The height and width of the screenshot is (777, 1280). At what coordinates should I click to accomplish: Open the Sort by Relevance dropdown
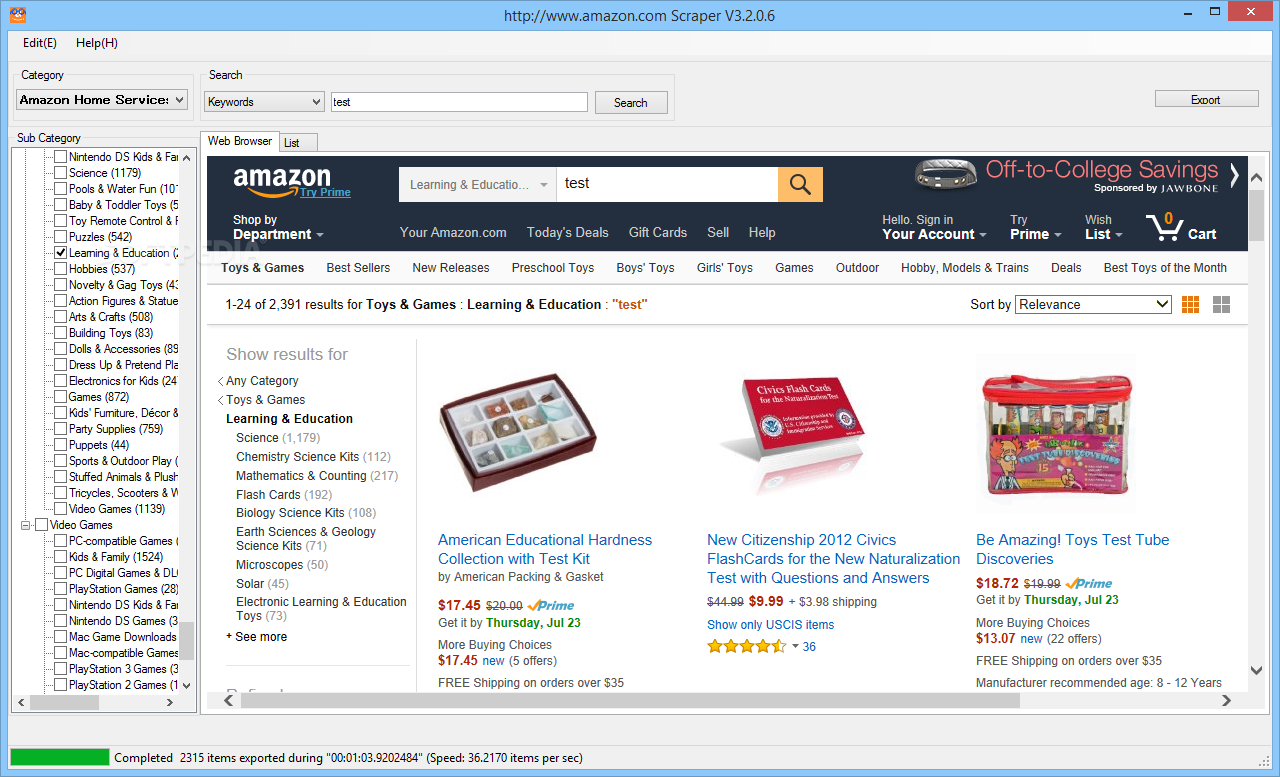tap(1093, 304)
